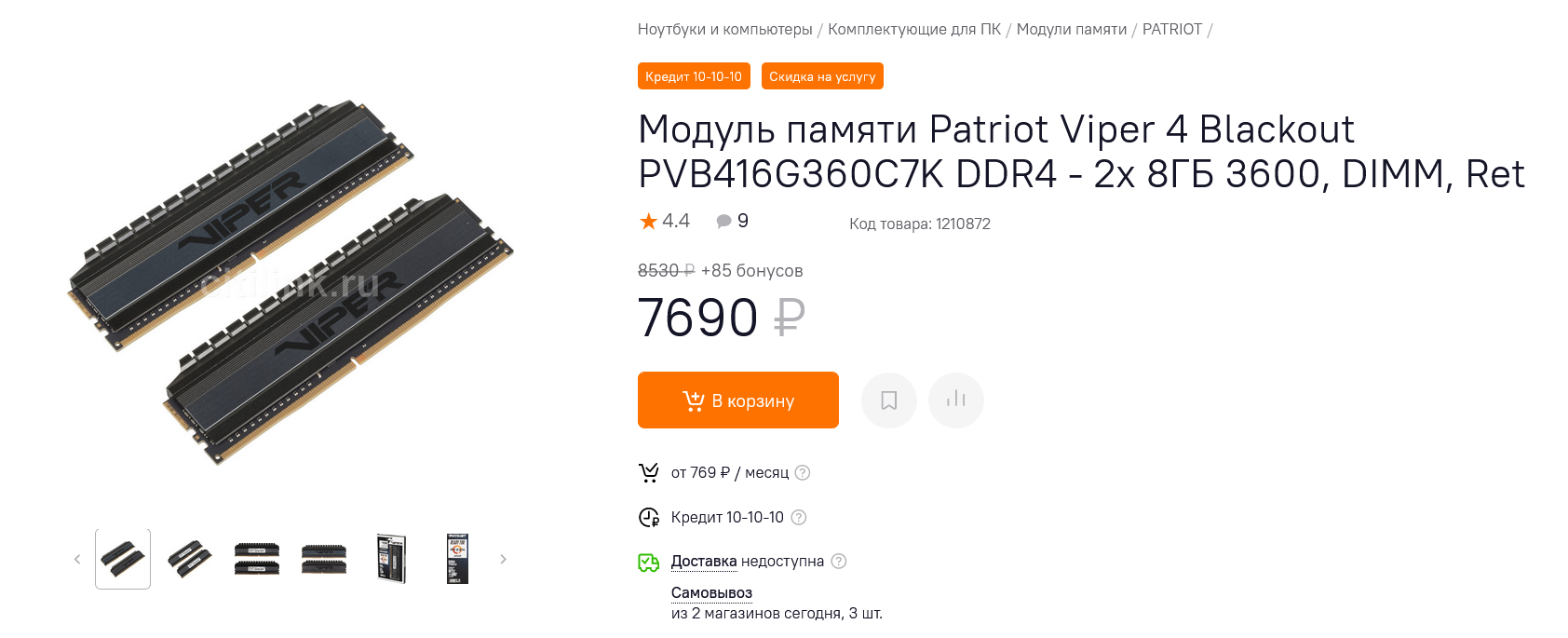Click the green delivery truck icon
Viewport: 1568px width, 638px height.
[648, 562]
